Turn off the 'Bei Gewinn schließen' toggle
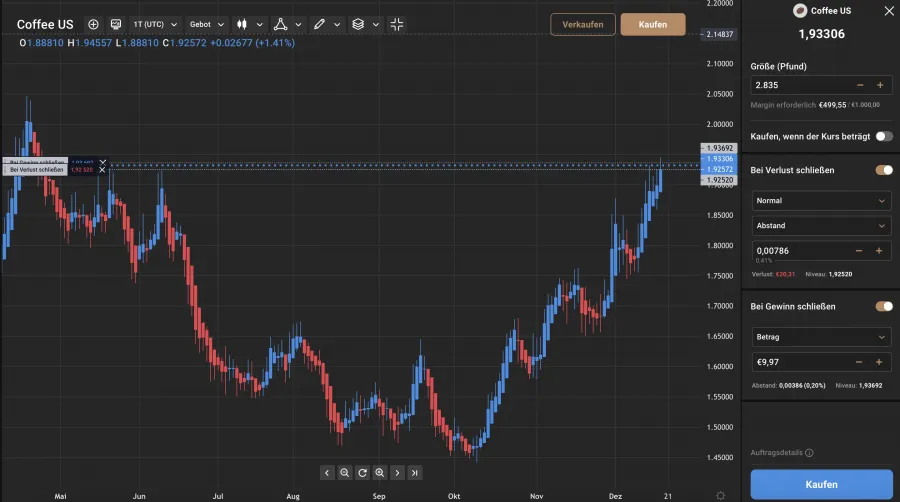 coord(883,306)
